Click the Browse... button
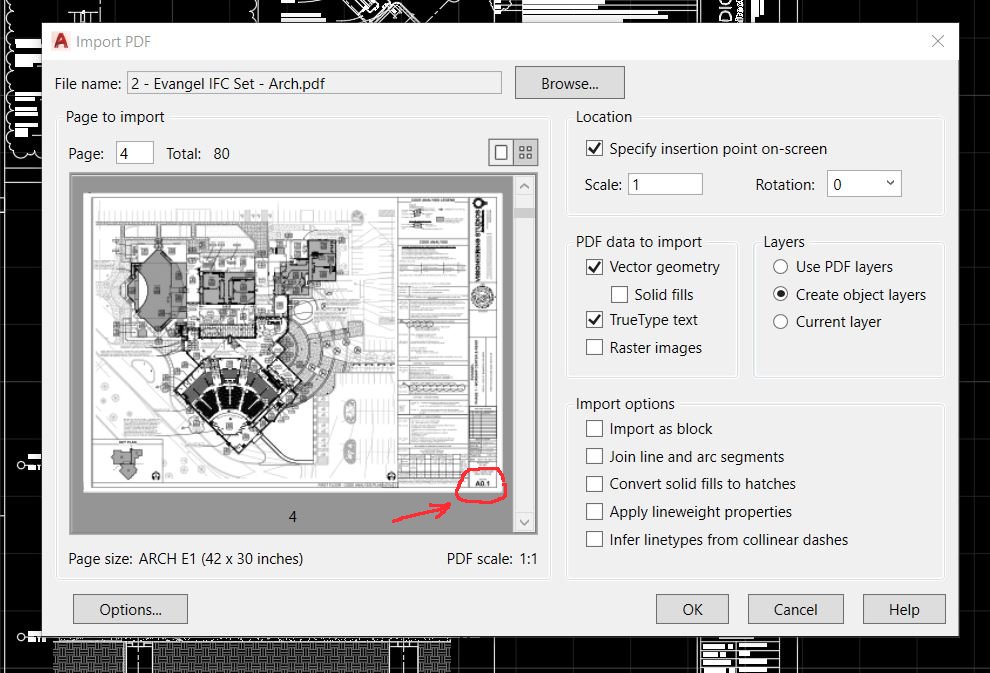 coord(570,83)
